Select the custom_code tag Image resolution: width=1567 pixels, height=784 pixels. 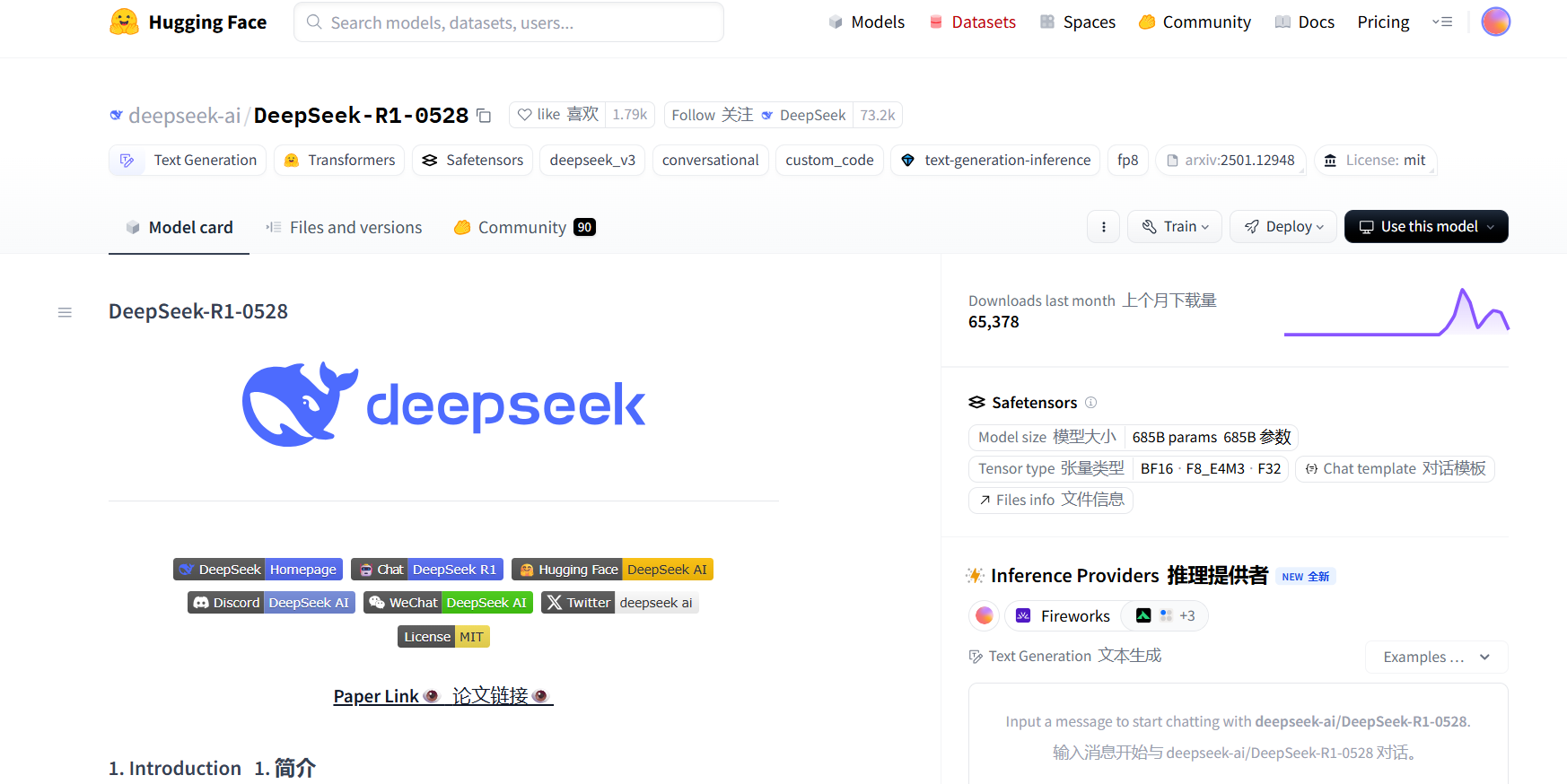click(x=829, y=160)
